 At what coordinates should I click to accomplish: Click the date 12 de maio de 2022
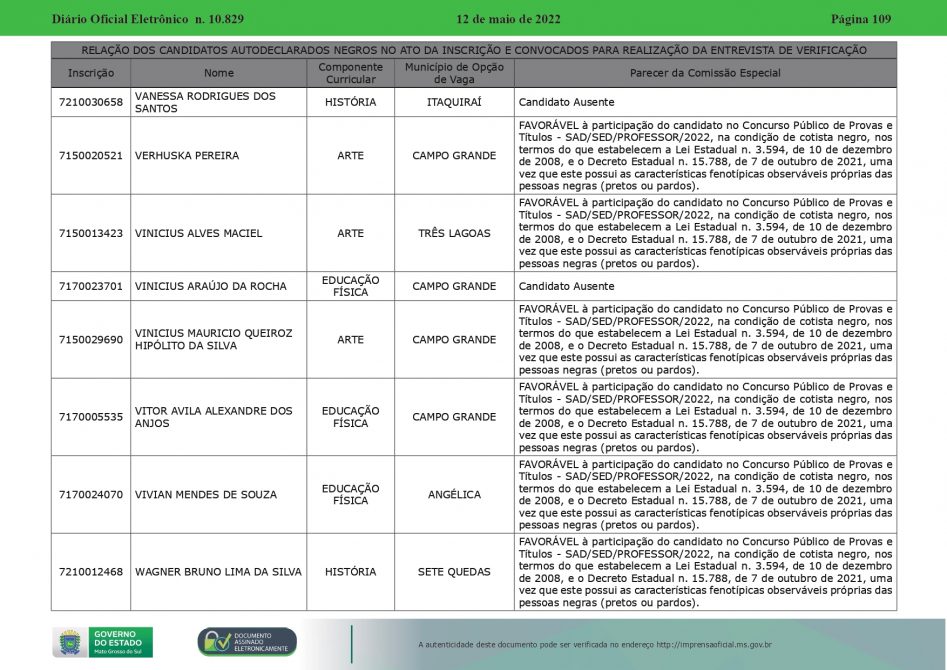click(508, 19)
